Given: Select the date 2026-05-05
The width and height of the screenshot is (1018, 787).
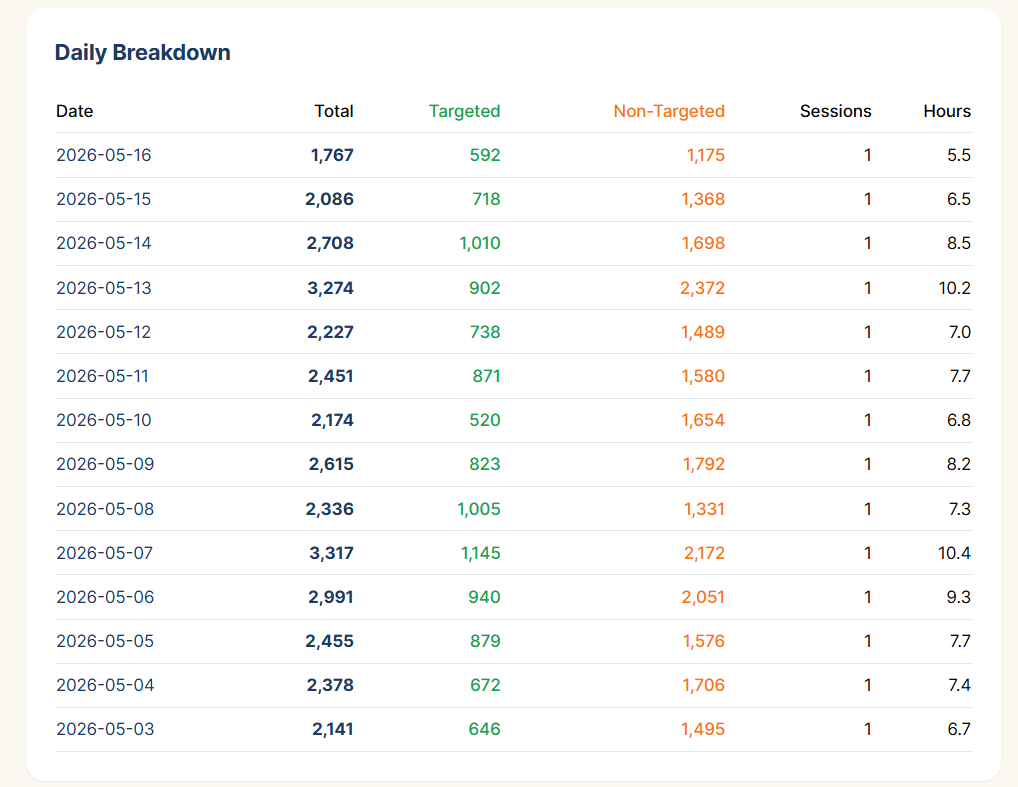Looking at the screenshot, I should (x=105, y=642).
